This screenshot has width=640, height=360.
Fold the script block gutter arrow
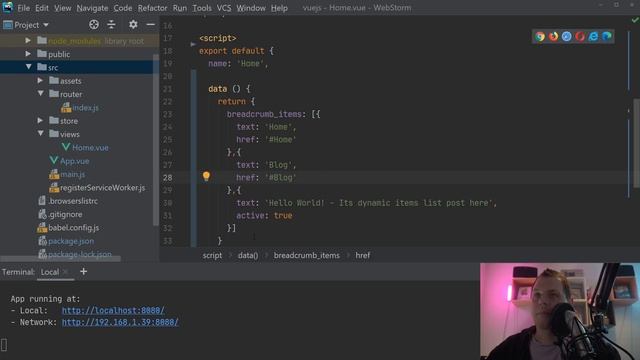click(193, 44)
